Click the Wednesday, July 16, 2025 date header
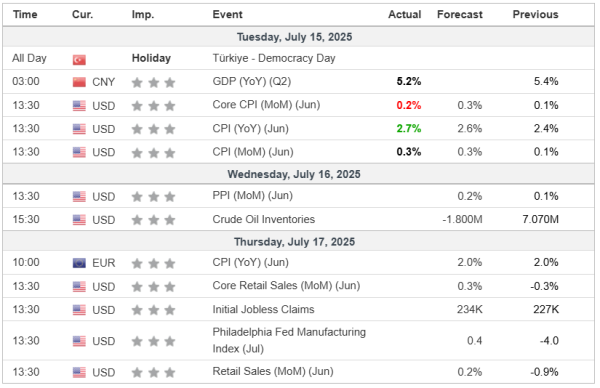Viewport: 600px width, 388px height. [x=294, y=174]
